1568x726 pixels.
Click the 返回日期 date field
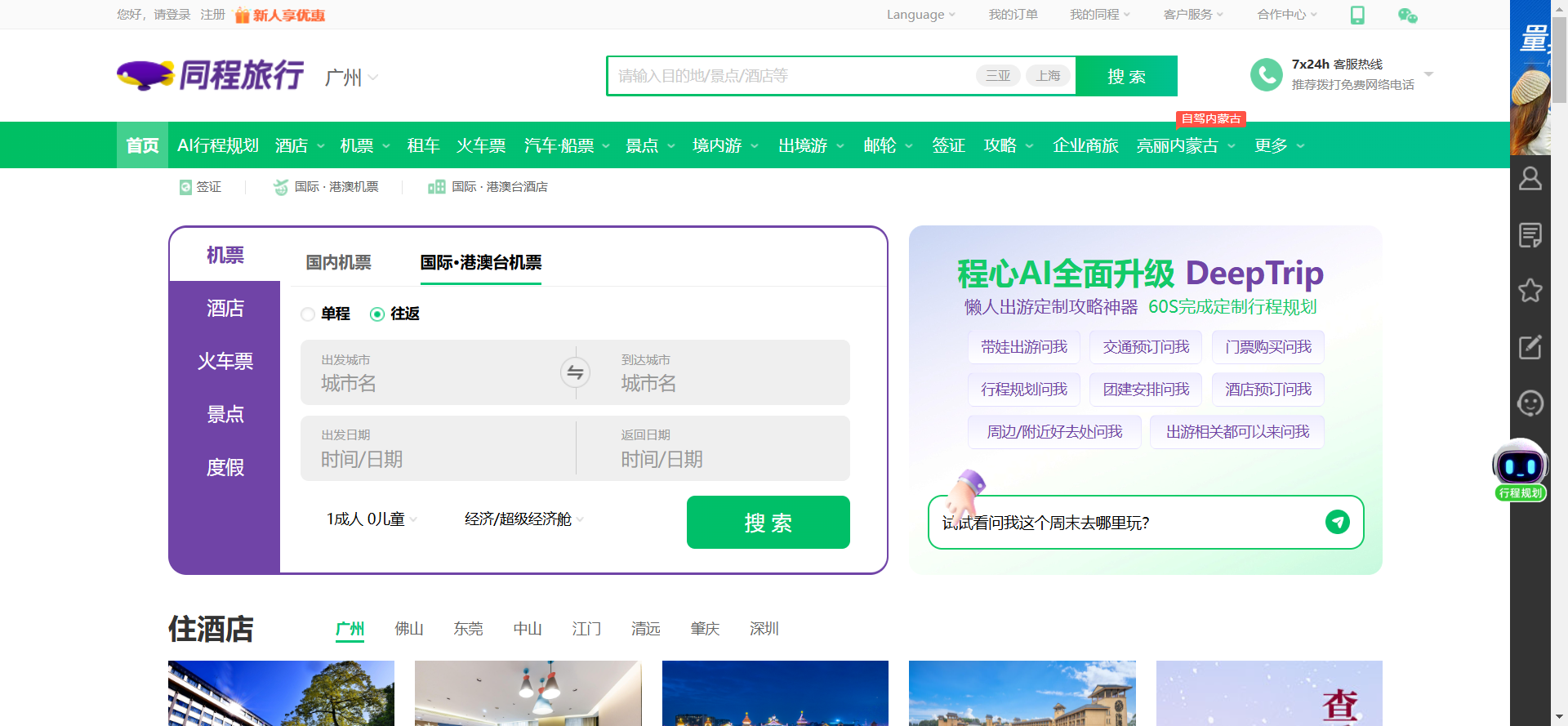point(713,448)
